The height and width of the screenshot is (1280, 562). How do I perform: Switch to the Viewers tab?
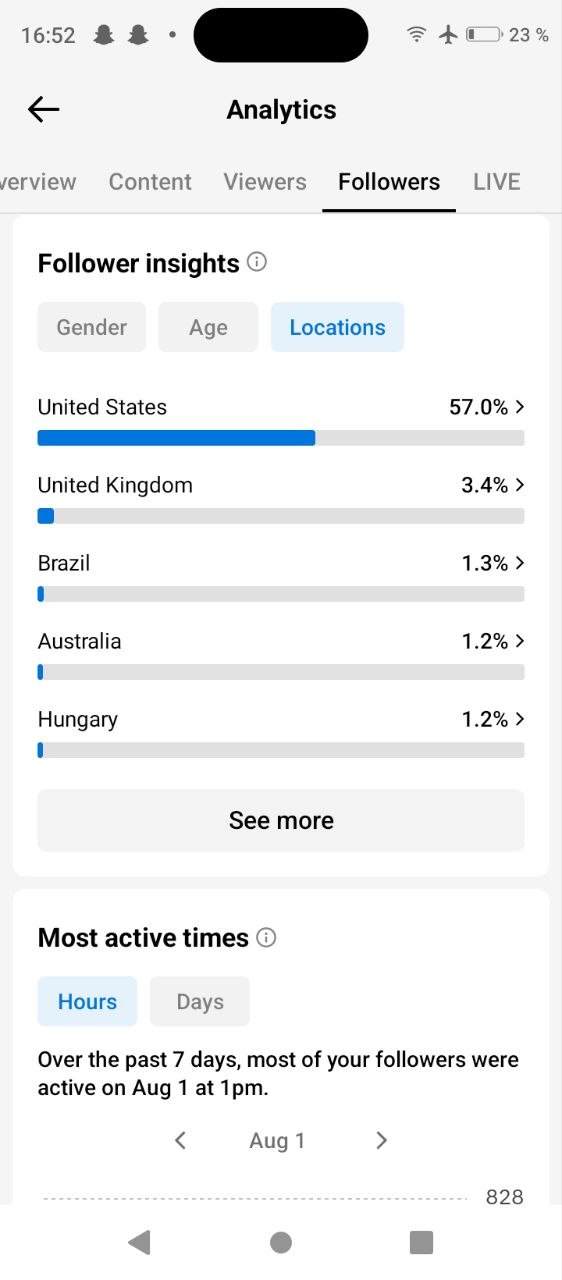(265, 182)
